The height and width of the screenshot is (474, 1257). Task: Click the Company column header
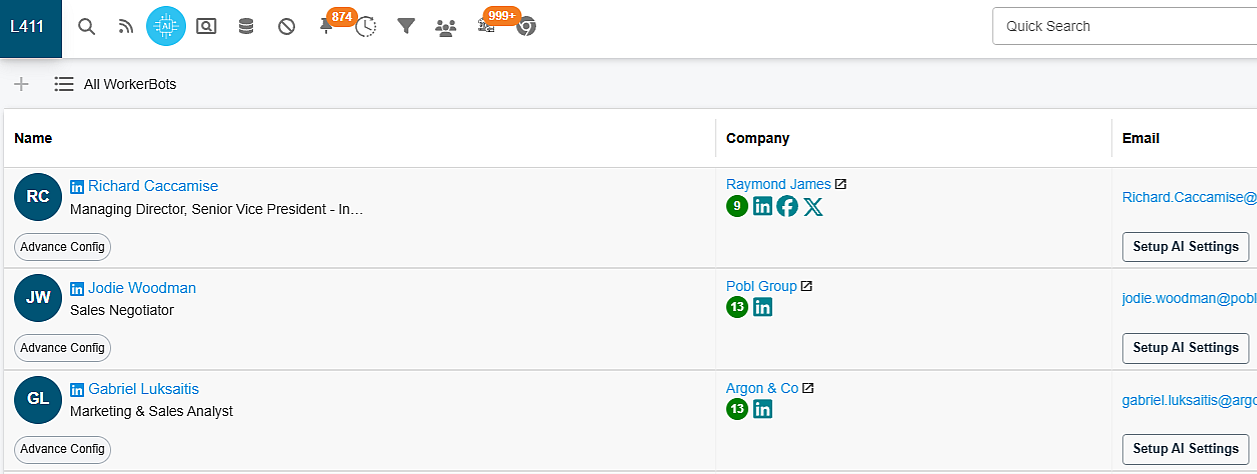click(757, 138)
